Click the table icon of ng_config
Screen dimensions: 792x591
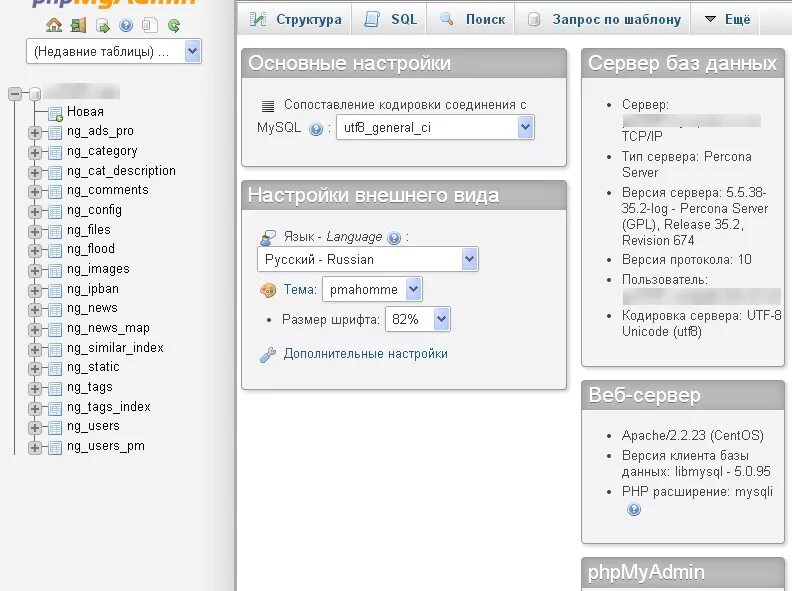55,212
